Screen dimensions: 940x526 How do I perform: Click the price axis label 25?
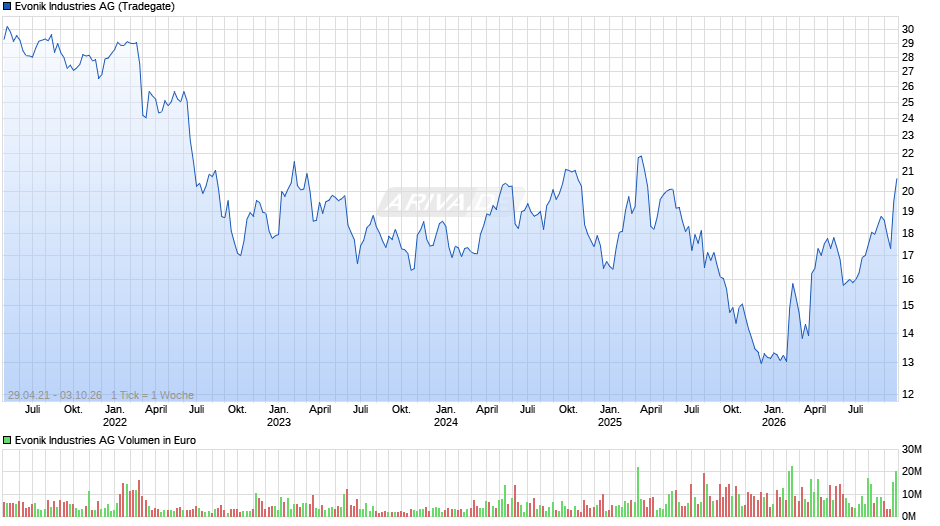(x=908, y=103)
